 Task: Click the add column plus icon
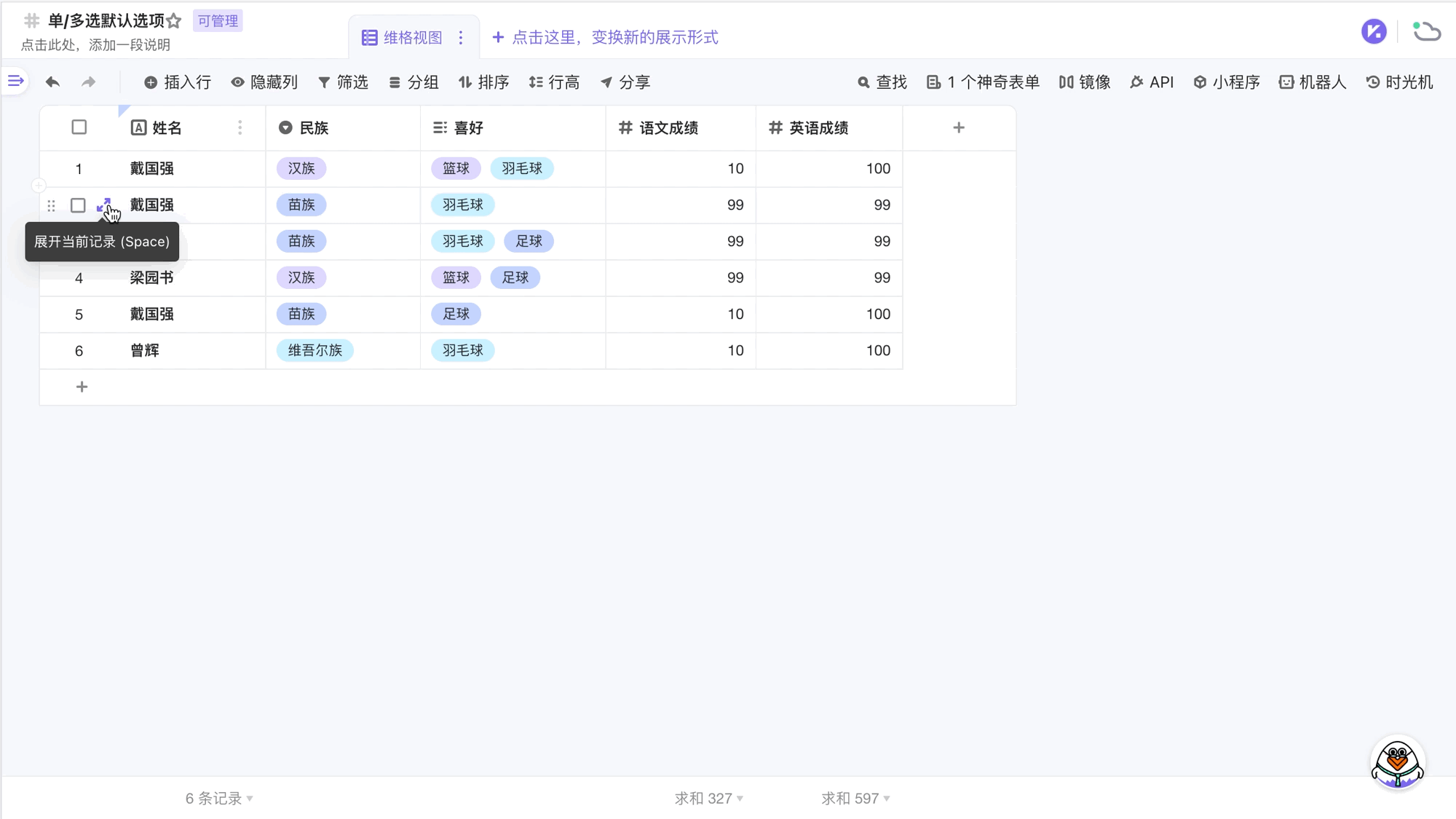[959, 128]
